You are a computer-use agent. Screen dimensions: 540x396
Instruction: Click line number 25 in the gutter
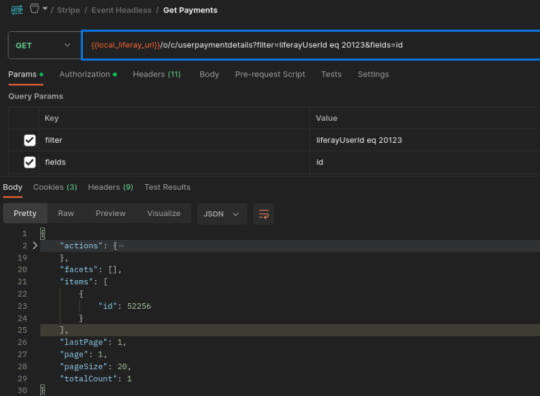click(22, 330)
